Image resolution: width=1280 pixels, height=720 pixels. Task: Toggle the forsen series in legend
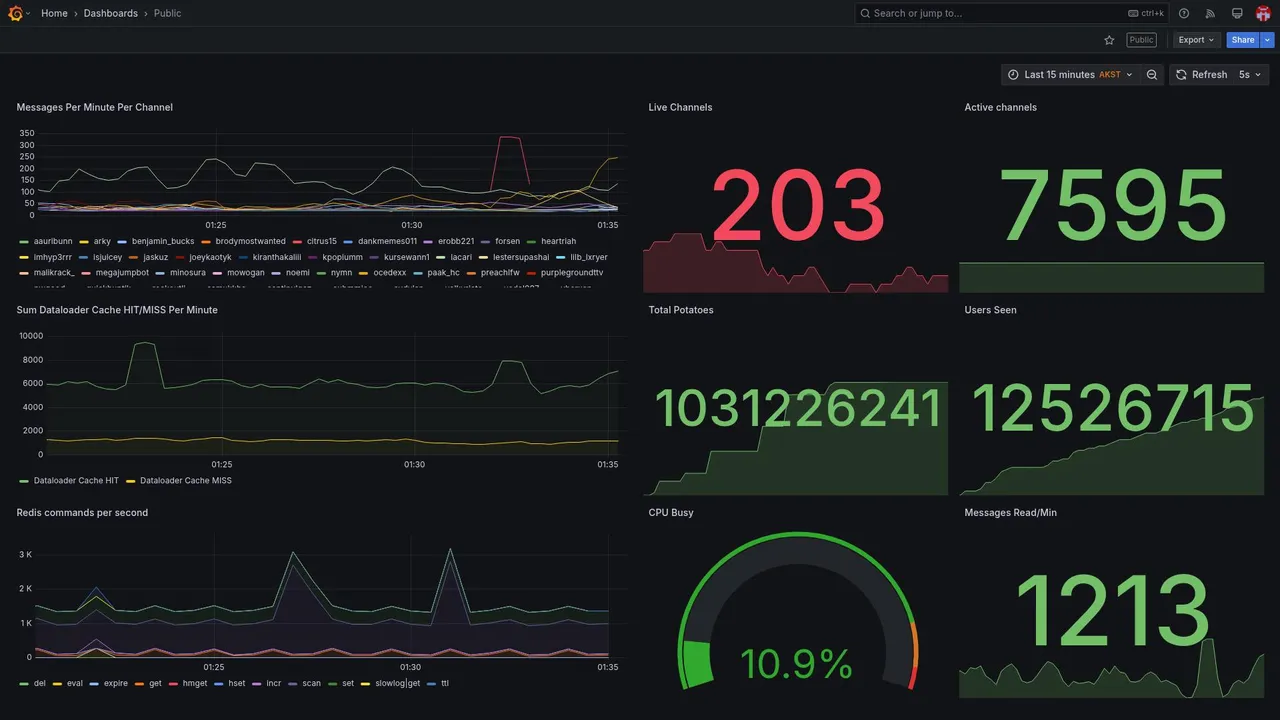[x=501, y=241]
